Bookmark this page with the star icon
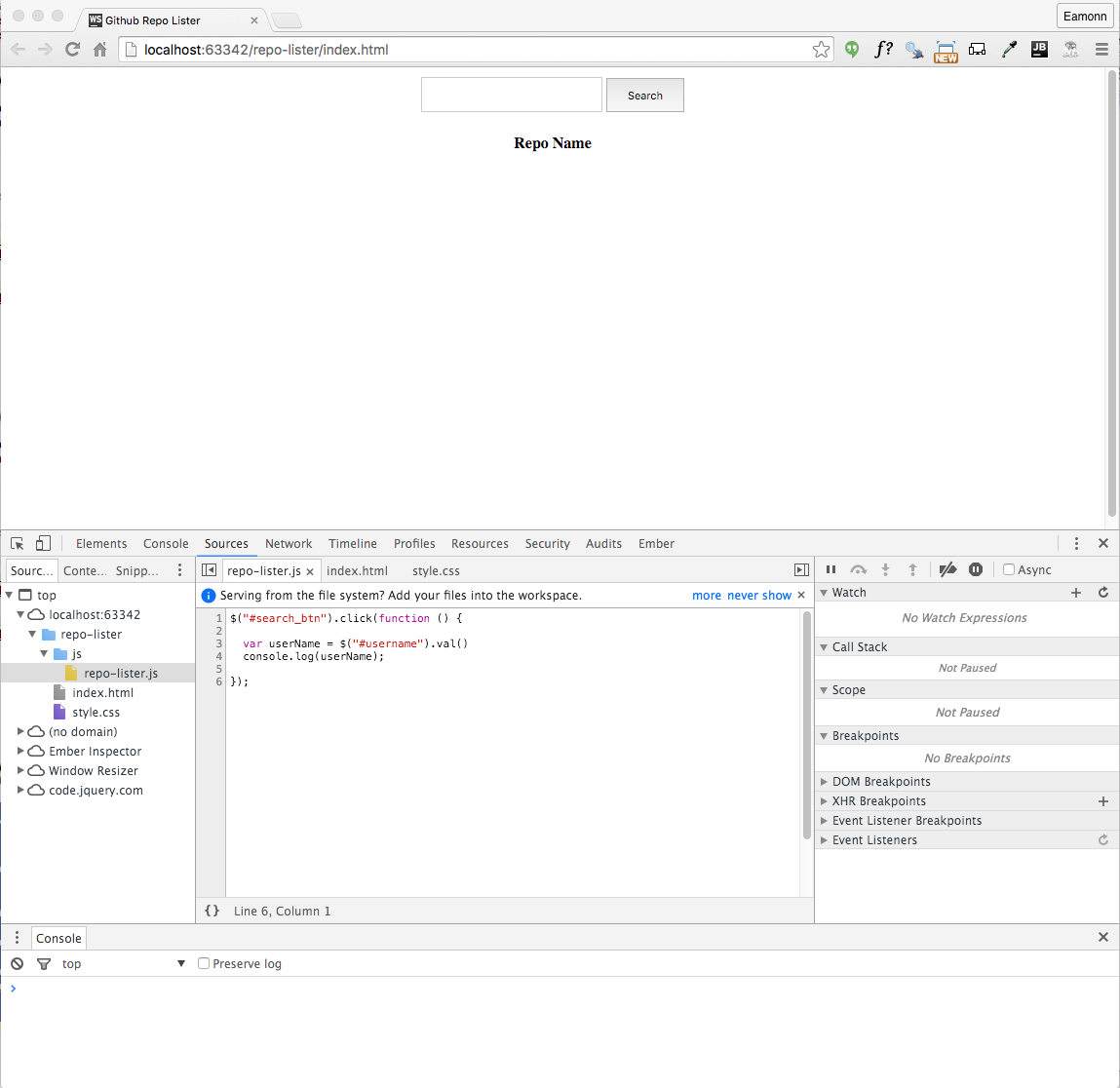Image resolution: width=1120 pixels, height=1088 pixels. 821,50
